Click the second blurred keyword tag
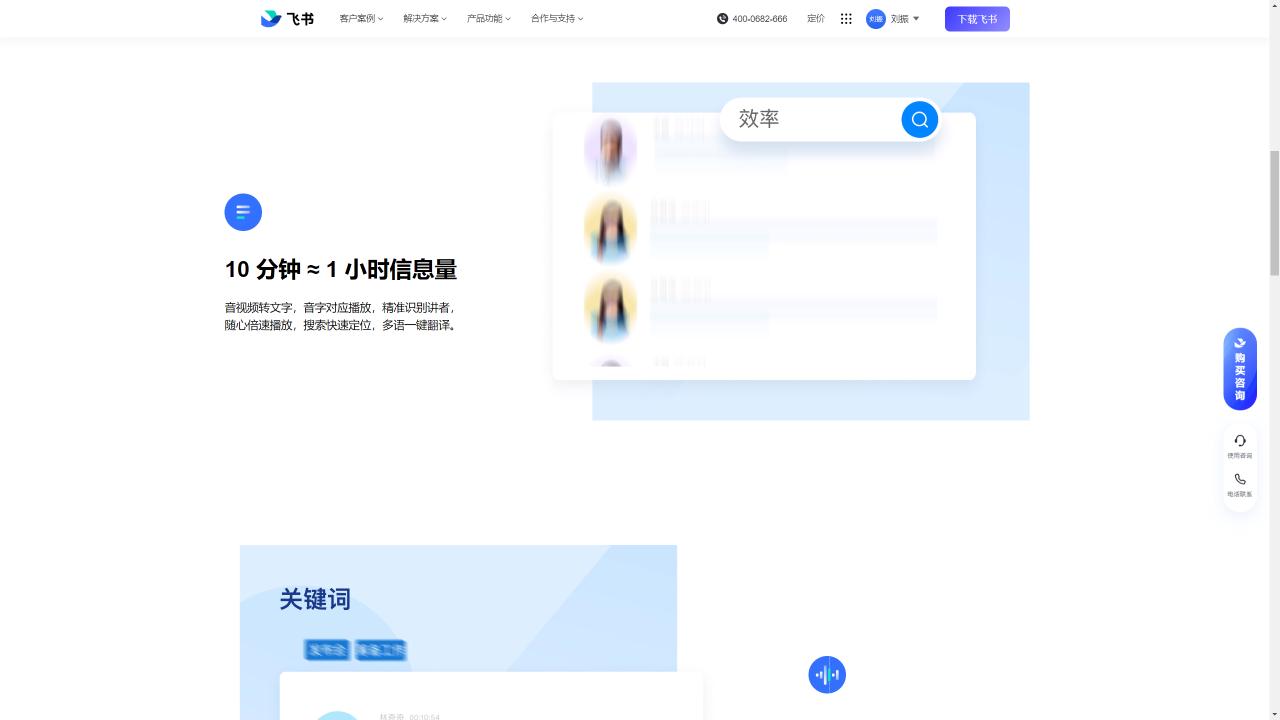Image resolution: width=1280 pixels, height=720 pixels. coord(381,650)
